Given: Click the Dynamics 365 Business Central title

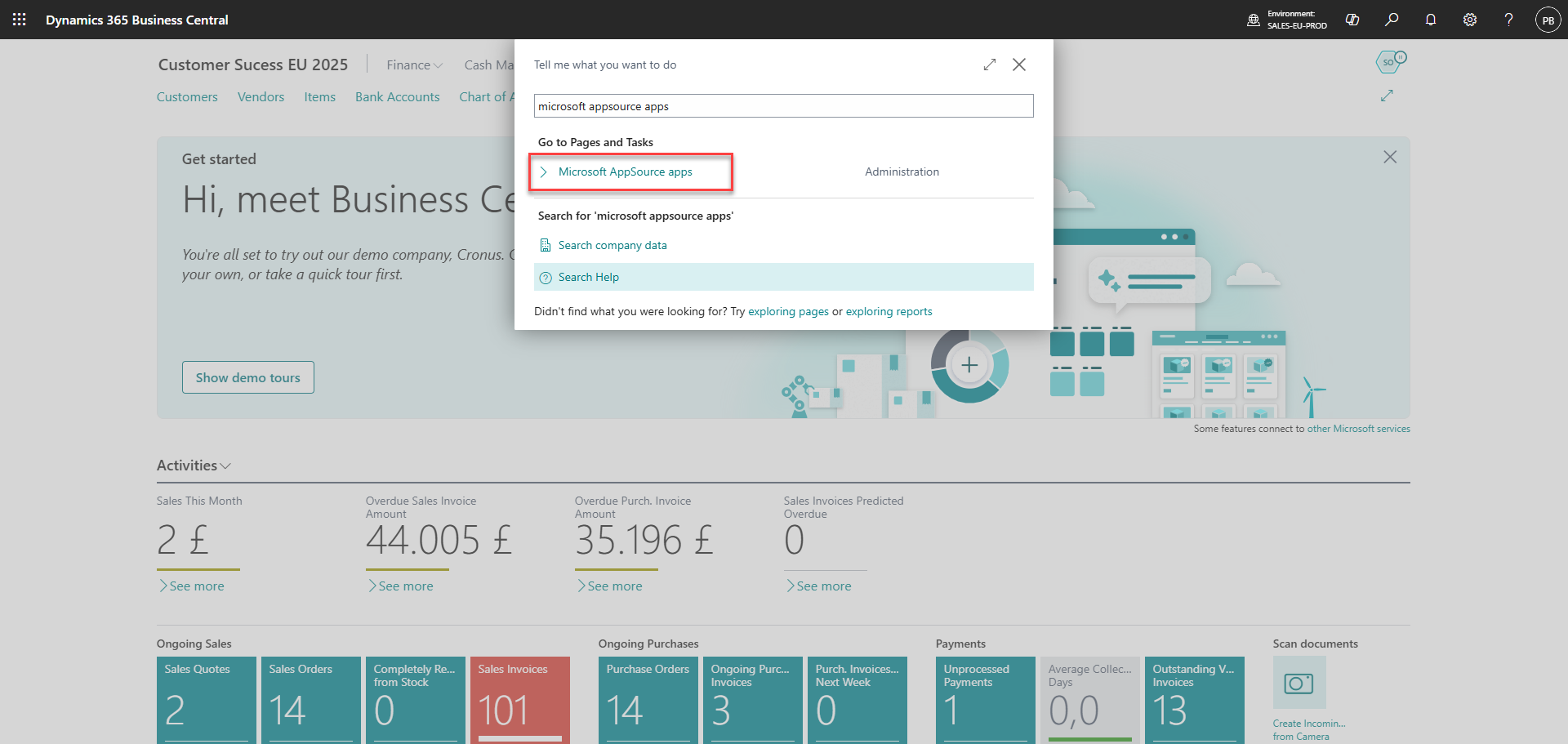Looking at the screenshot, I should tap(137, 20).
